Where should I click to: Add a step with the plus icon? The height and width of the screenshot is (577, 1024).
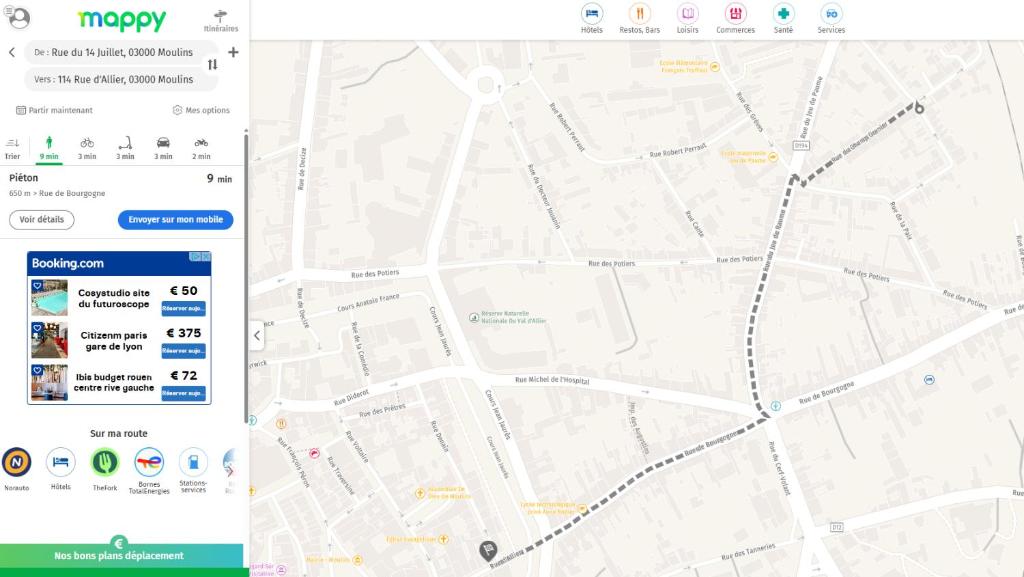[233, 52]
